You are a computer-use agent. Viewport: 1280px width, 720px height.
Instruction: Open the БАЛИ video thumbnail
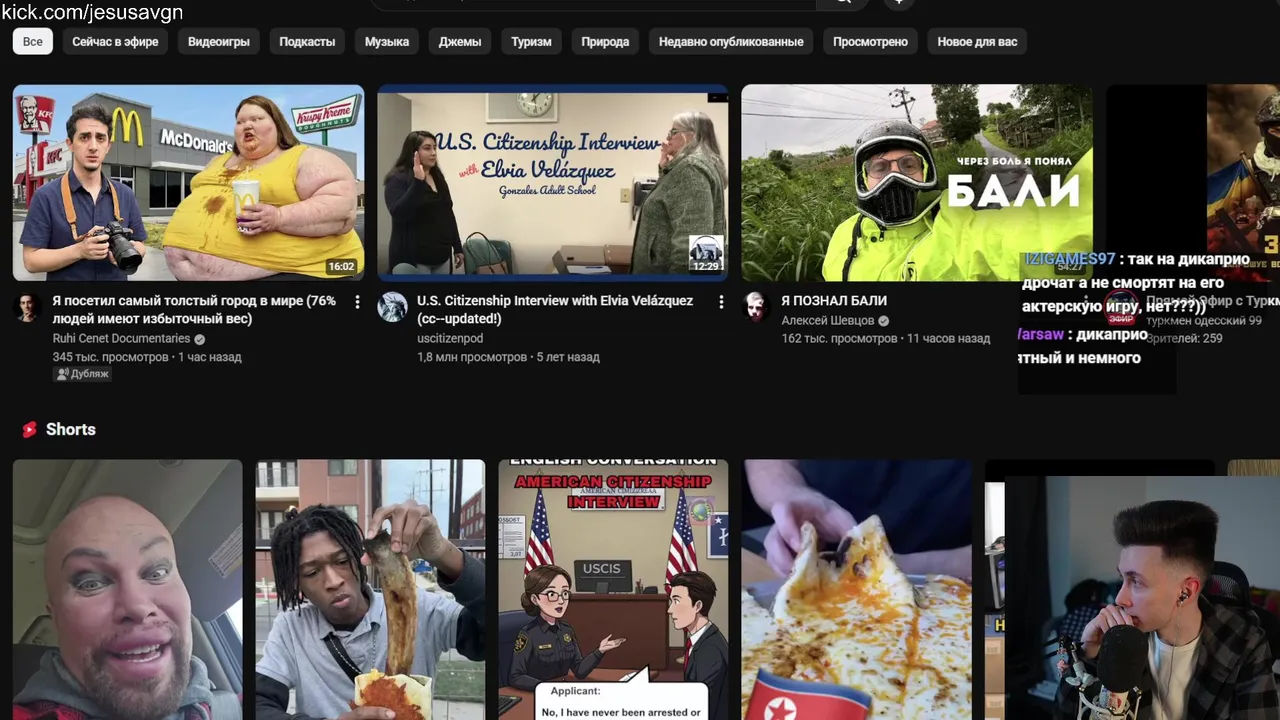click(916, 182)
